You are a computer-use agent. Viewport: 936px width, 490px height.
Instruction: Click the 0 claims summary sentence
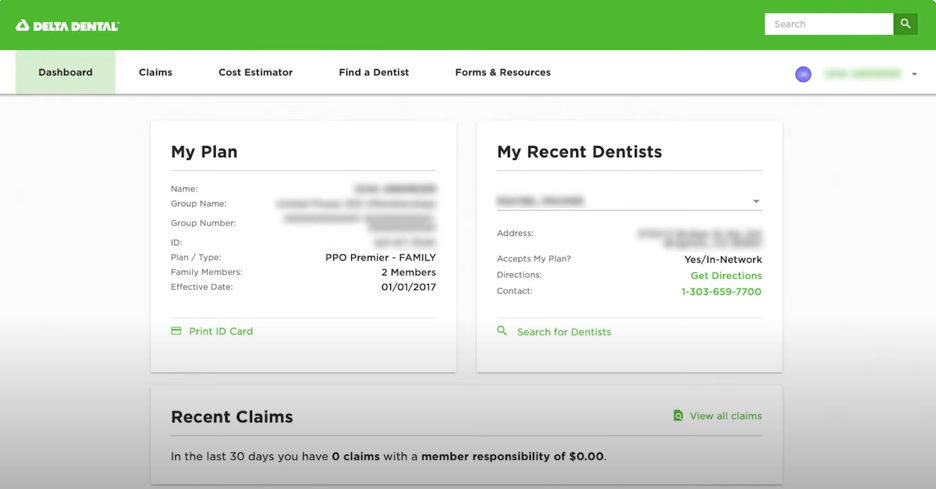(389, 457)
